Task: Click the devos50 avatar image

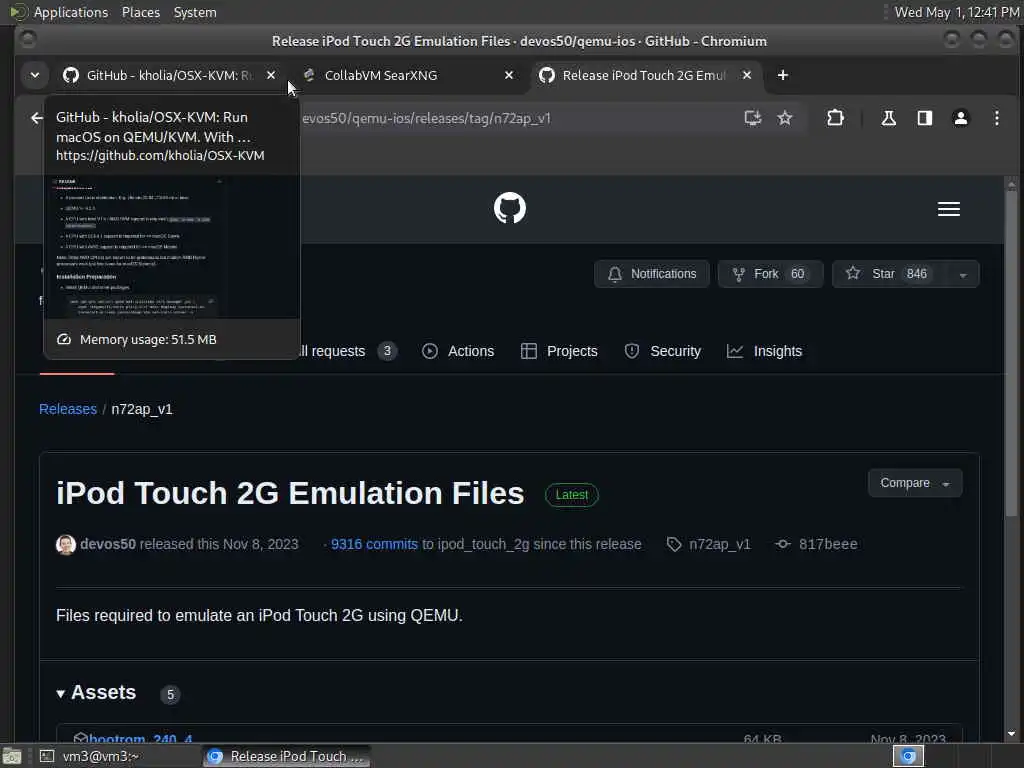Action: tap(65, 545)
